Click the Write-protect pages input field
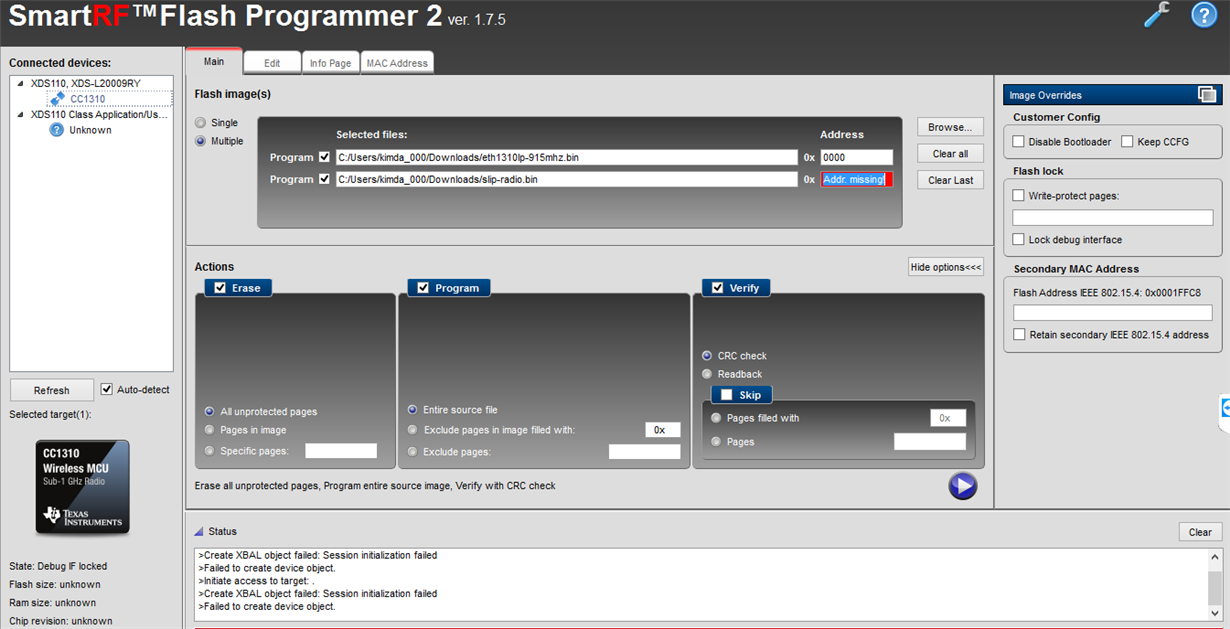 coord(1113,217)
